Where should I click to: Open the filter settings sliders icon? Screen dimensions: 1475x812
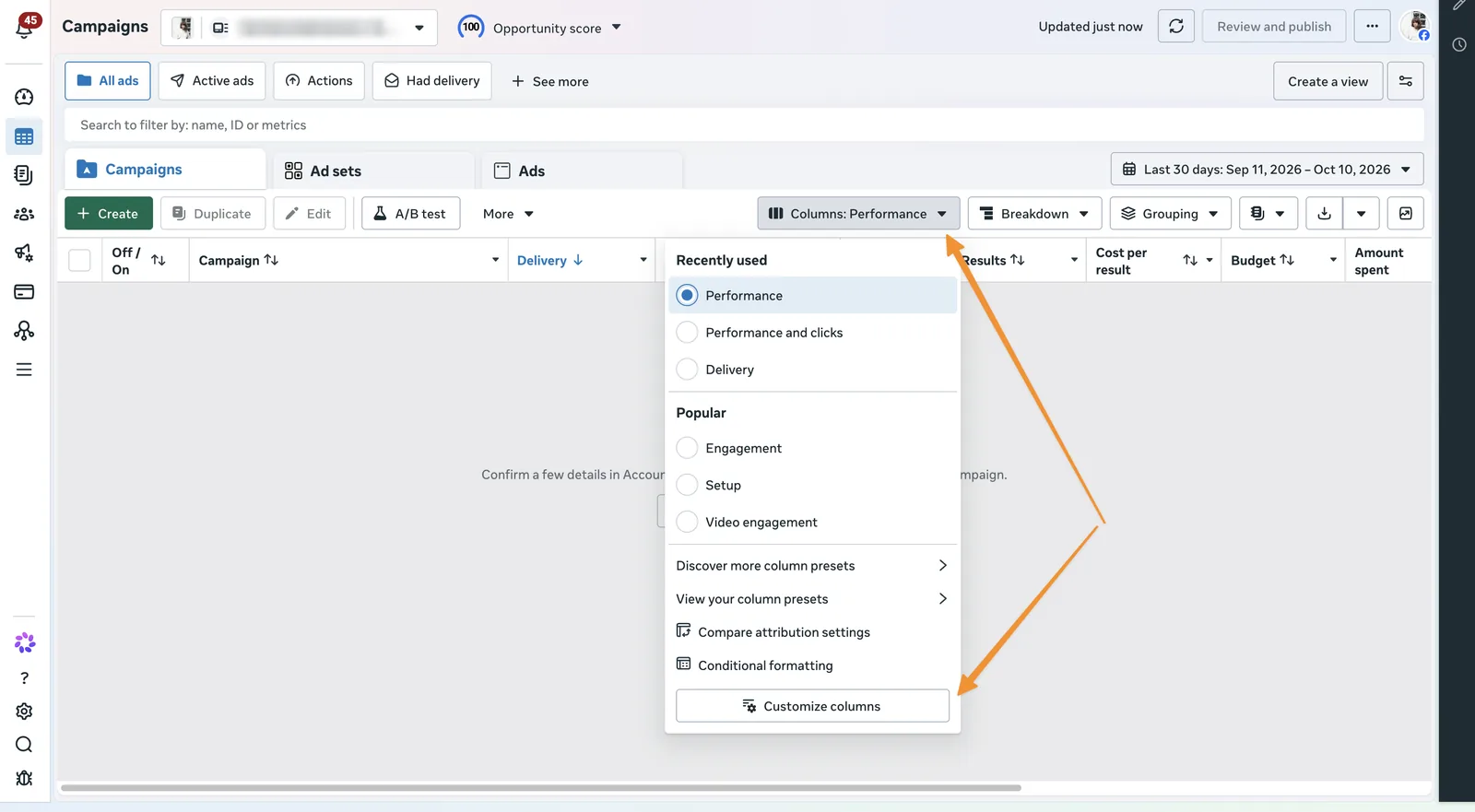[x=1406, y=81]
